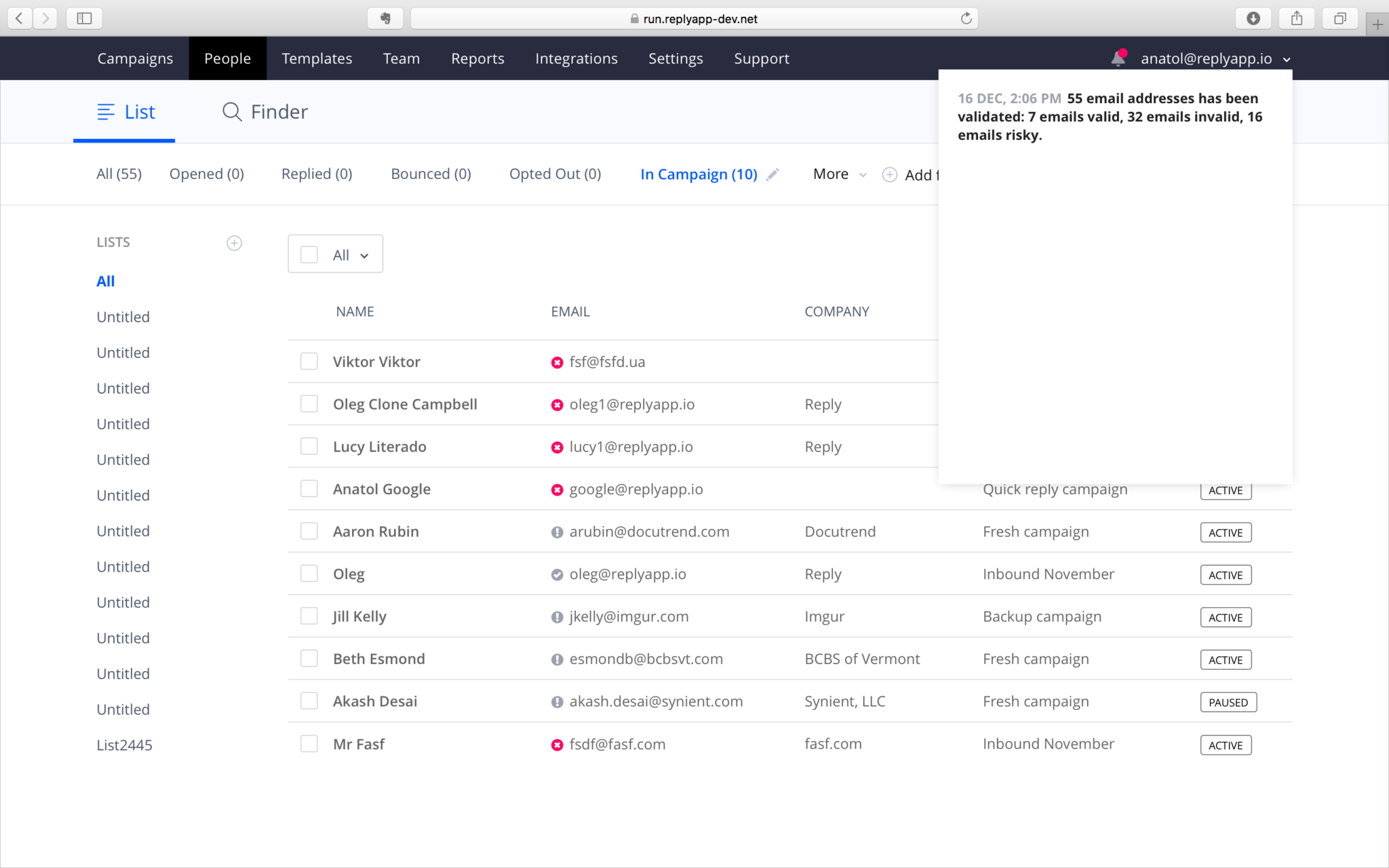This screenshot has width=1389, height=868.
Task: Click the invalid email icon for Viktor Viktor
Action: pos(556,362)
